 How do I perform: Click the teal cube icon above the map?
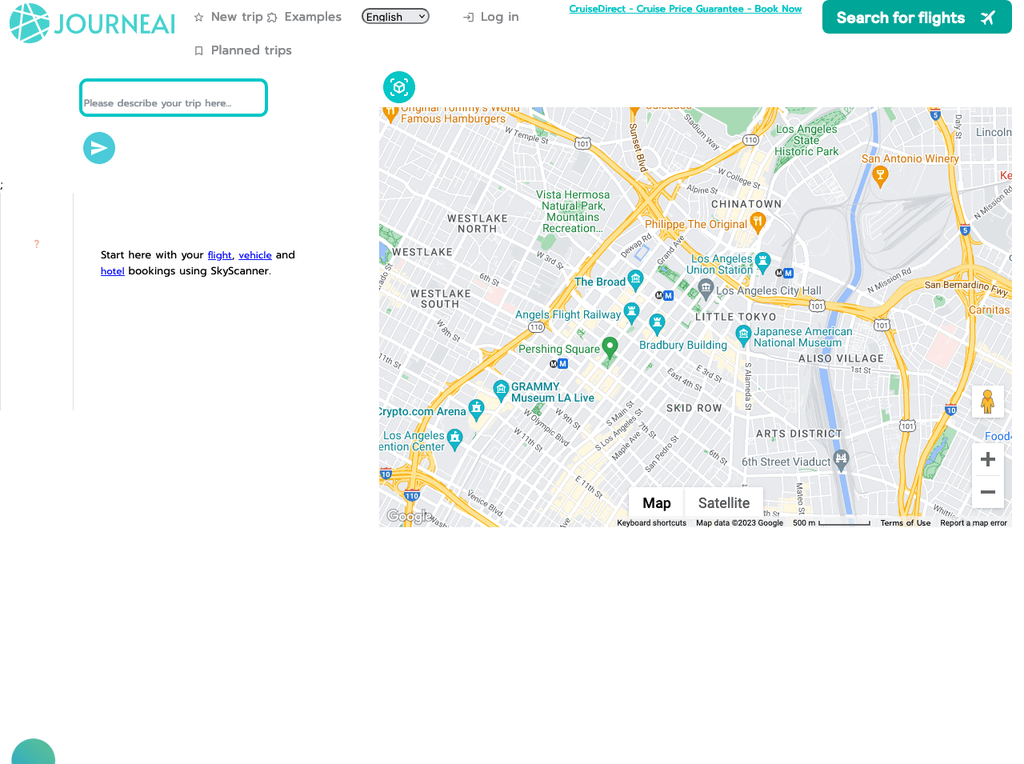pyautogui.click(x=399, y=87)
